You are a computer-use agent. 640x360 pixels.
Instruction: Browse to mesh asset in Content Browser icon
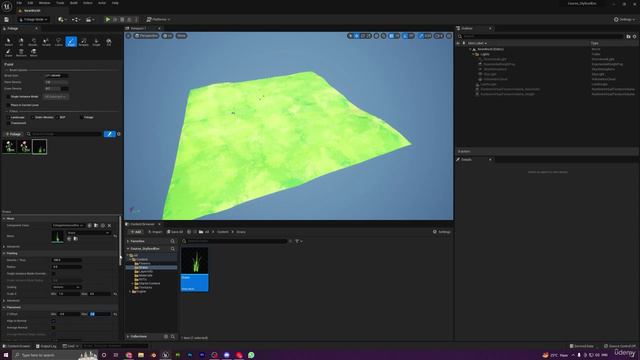[x=76, y=238]
